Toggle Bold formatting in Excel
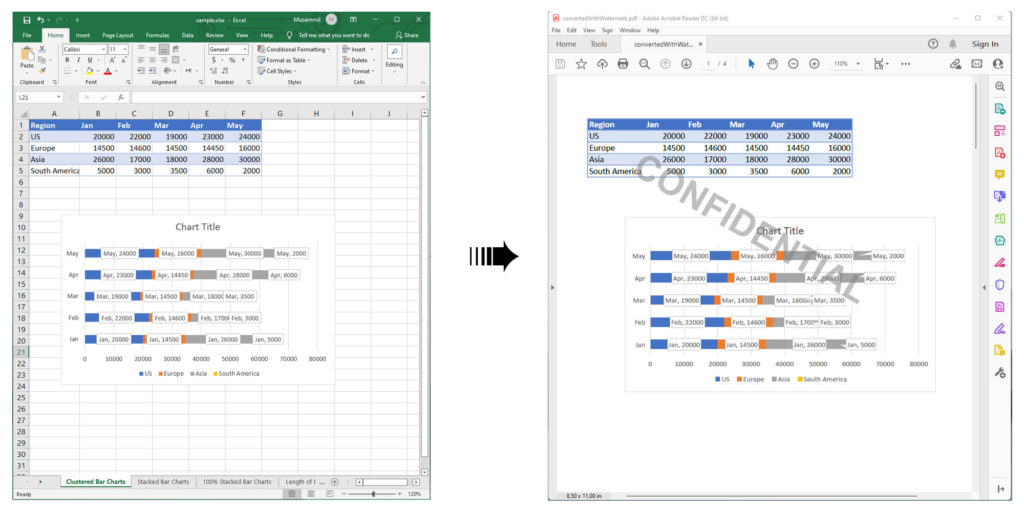 pos(67,60)
